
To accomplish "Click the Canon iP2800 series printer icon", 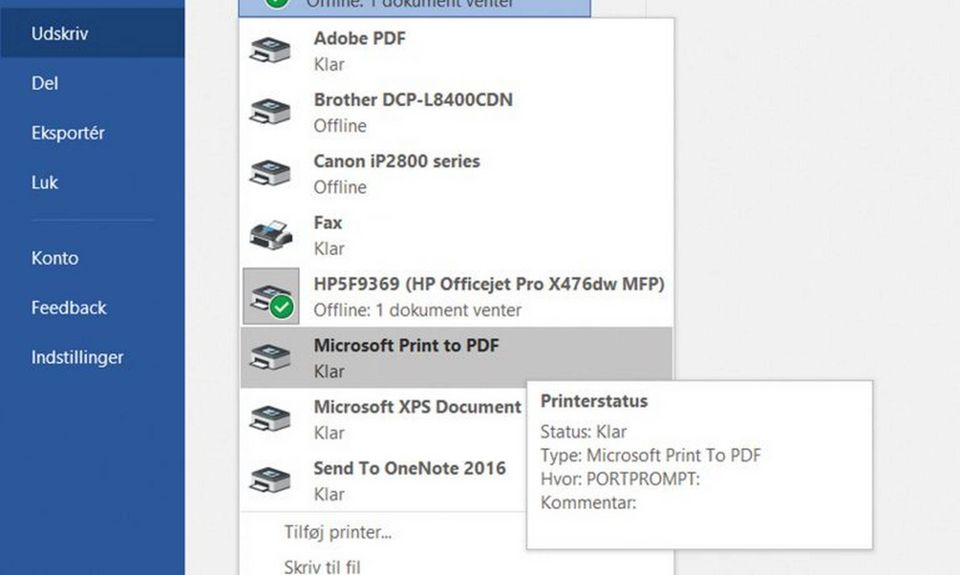I will [270, 173].
